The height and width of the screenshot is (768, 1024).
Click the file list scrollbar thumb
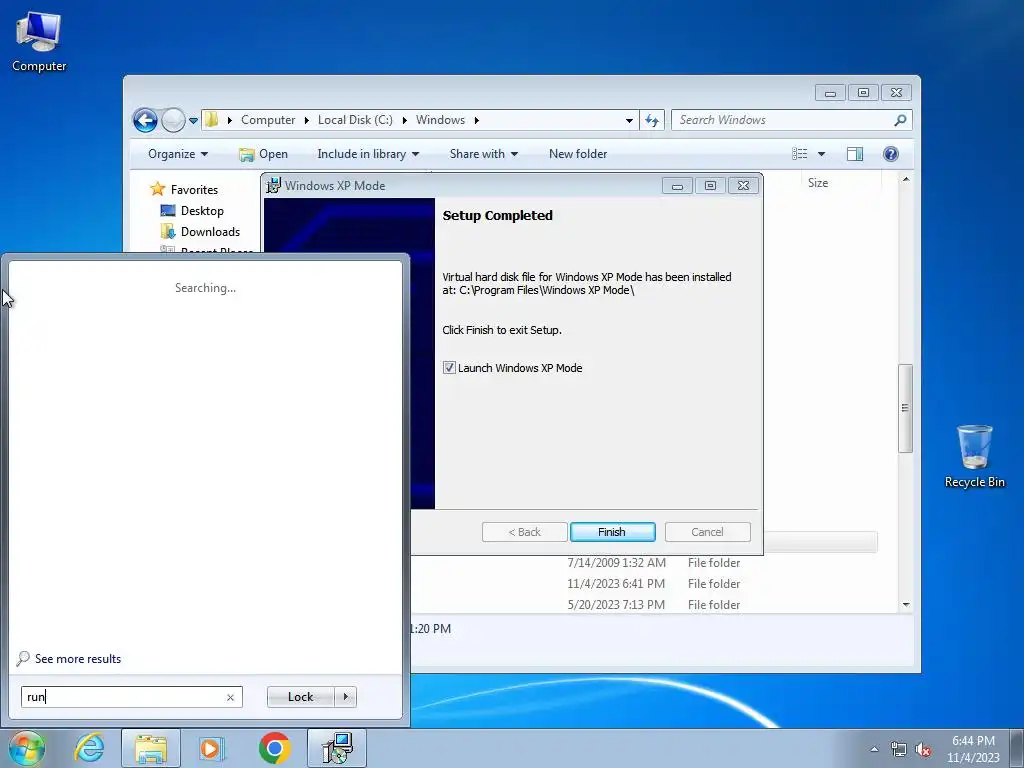(905, 408)
